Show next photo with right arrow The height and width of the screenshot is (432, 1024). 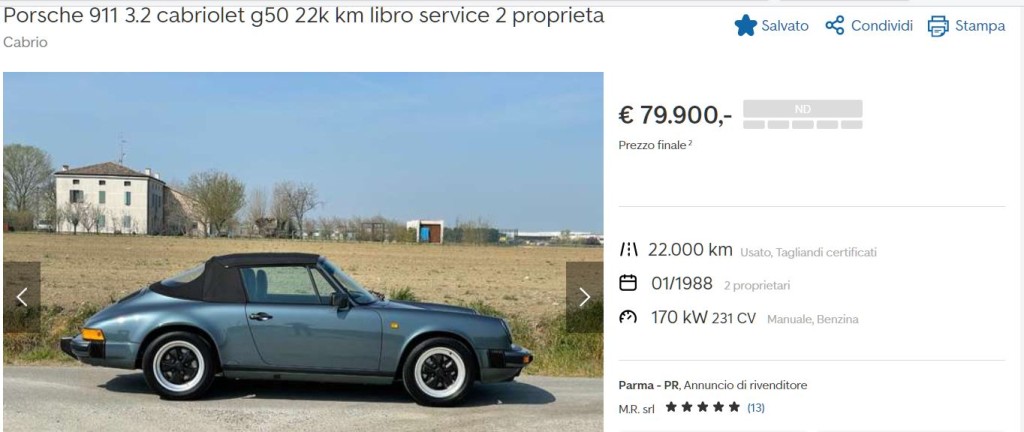pos(584,298)
